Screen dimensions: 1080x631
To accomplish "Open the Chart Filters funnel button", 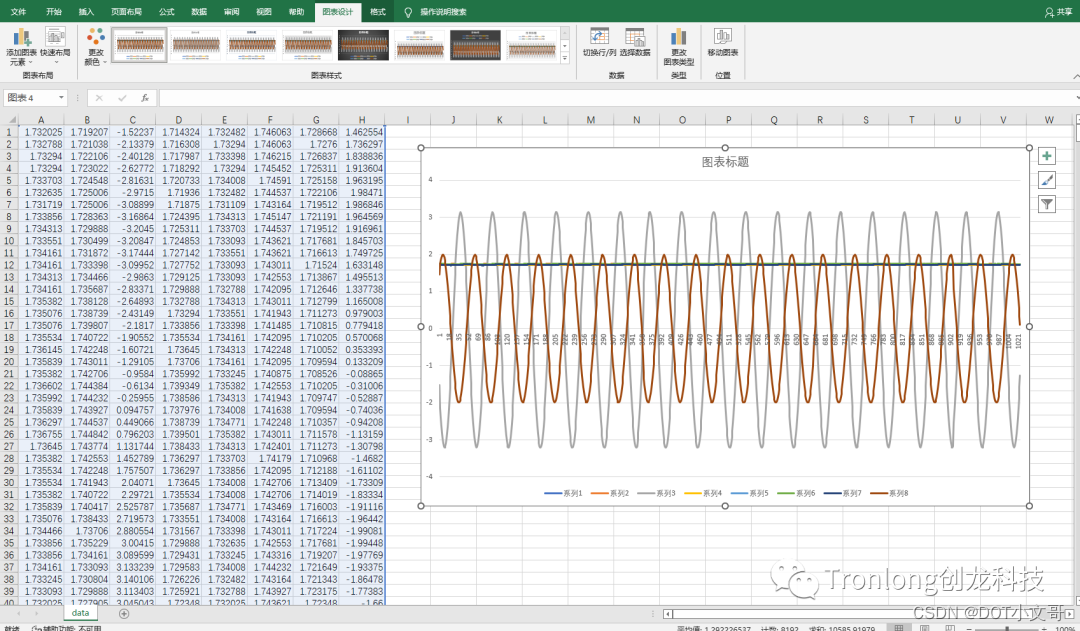I will (1046, 204).
